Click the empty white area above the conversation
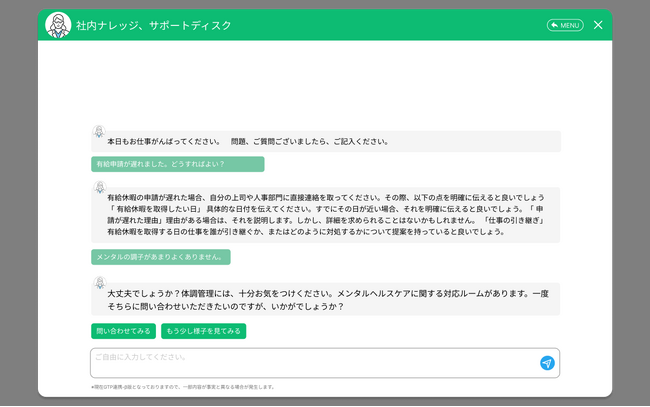 pos(325,80)
